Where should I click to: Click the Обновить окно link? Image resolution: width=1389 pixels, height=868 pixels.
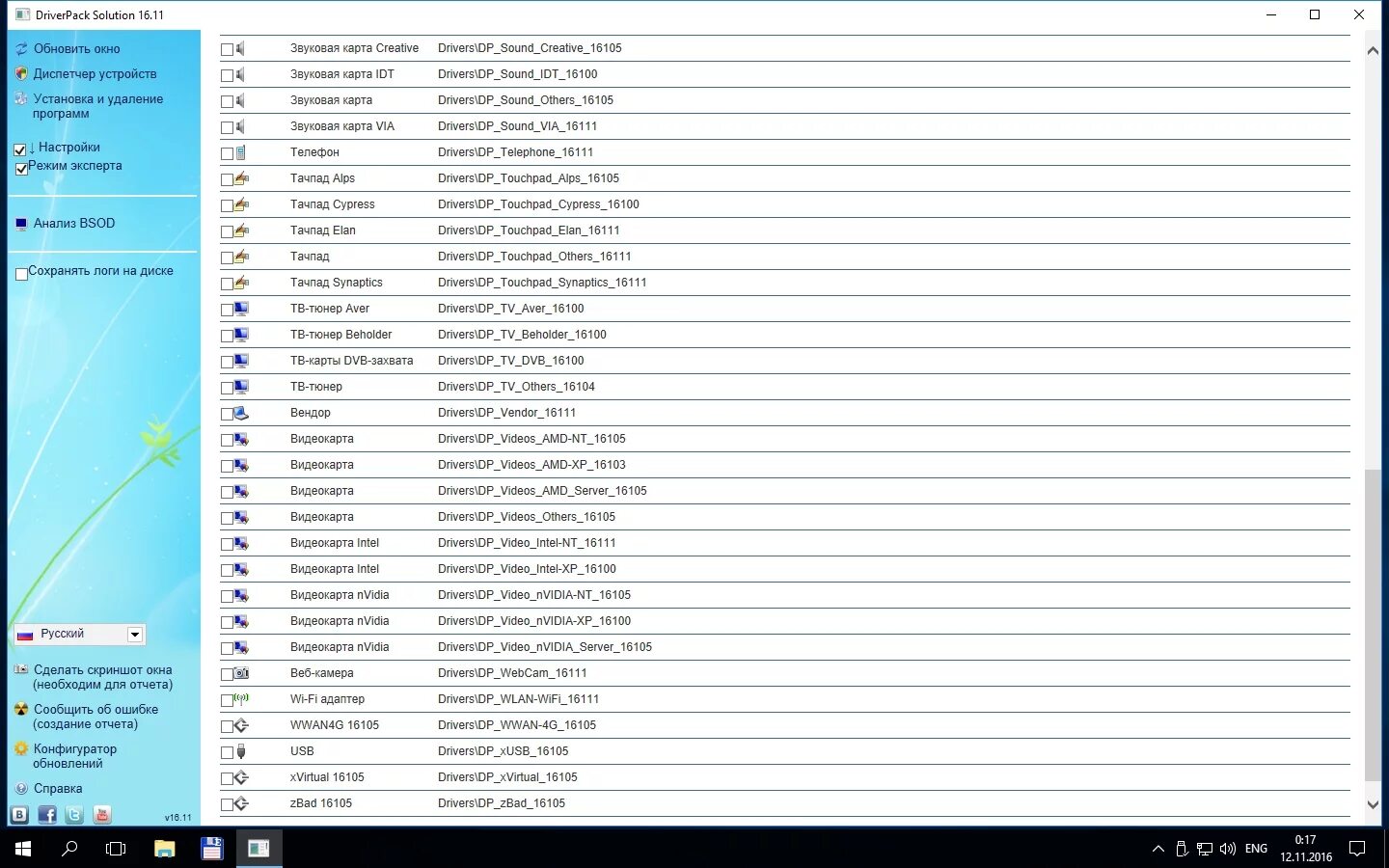[77, 48]
